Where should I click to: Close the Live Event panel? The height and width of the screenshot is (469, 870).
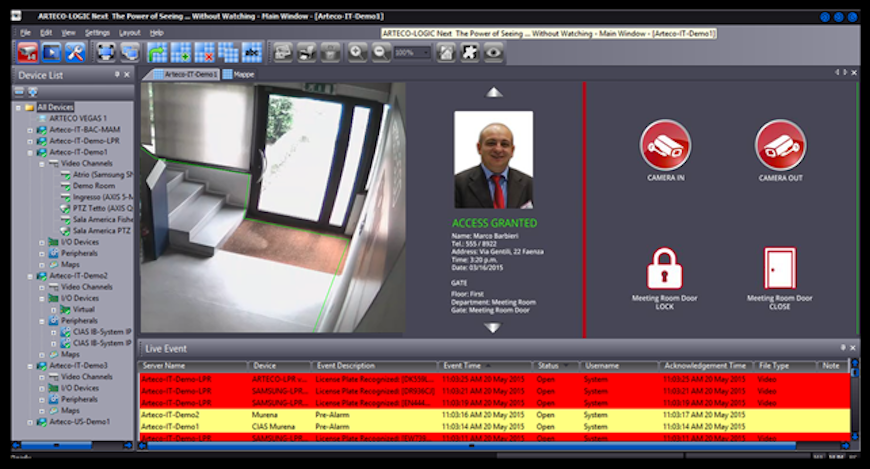[x=853, y=347]
